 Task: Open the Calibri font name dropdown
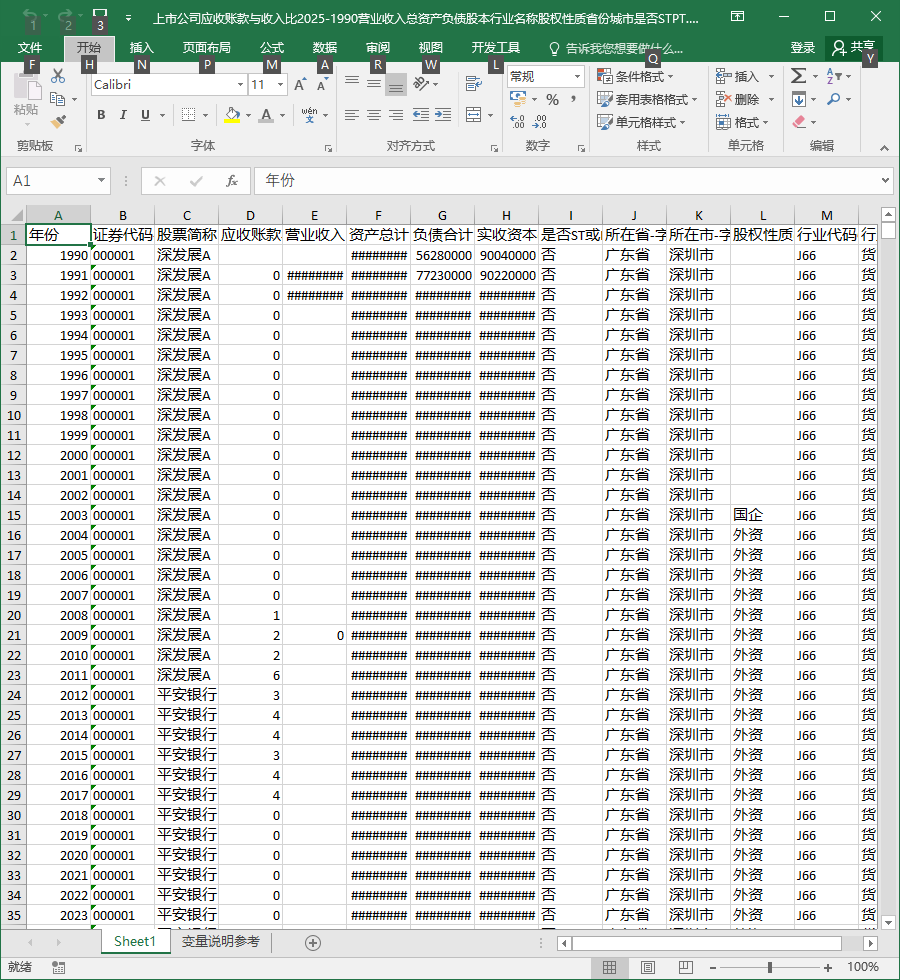241,84
